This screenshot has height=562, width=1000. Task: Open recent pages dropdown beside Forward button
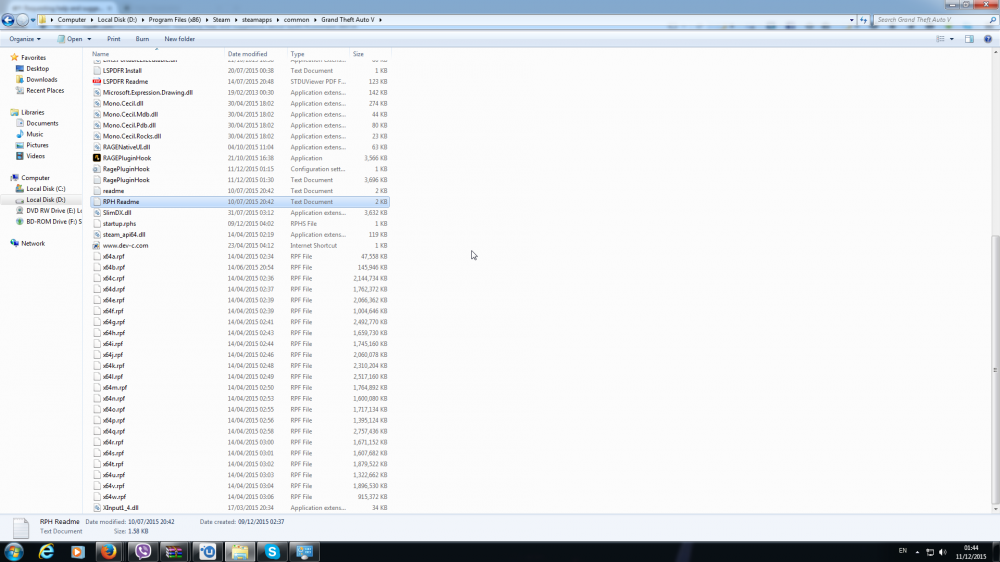click(33, 20)
